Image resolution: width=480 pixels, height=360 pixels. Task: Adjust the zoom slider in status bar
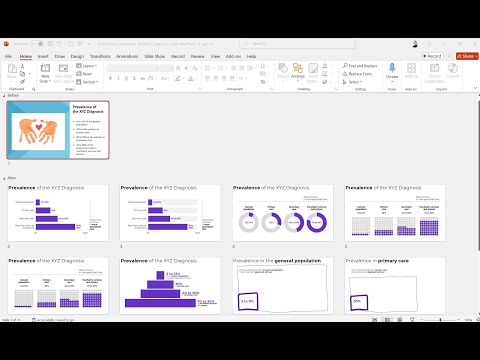tap(440, 320)
